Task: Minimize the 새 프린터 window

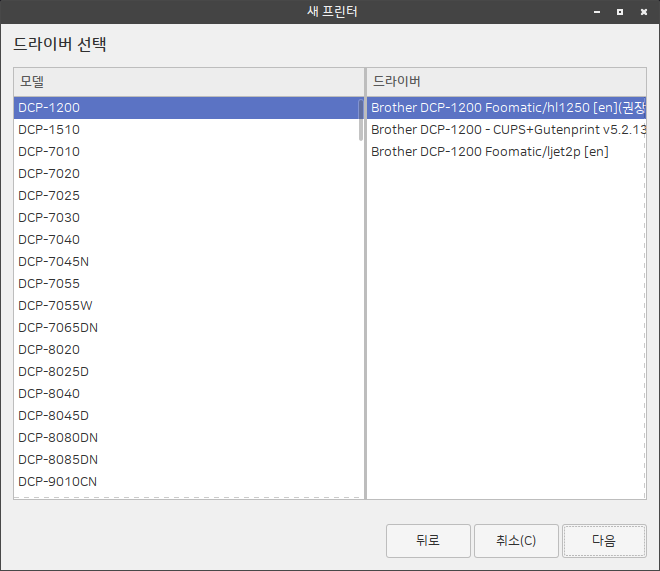Action: pyautogui.click(x=598, y=12)
